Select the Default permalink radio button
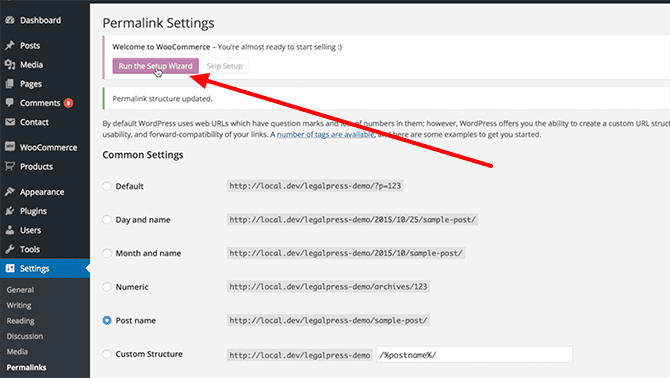The image size is (670, 378). tap(107, 186)
